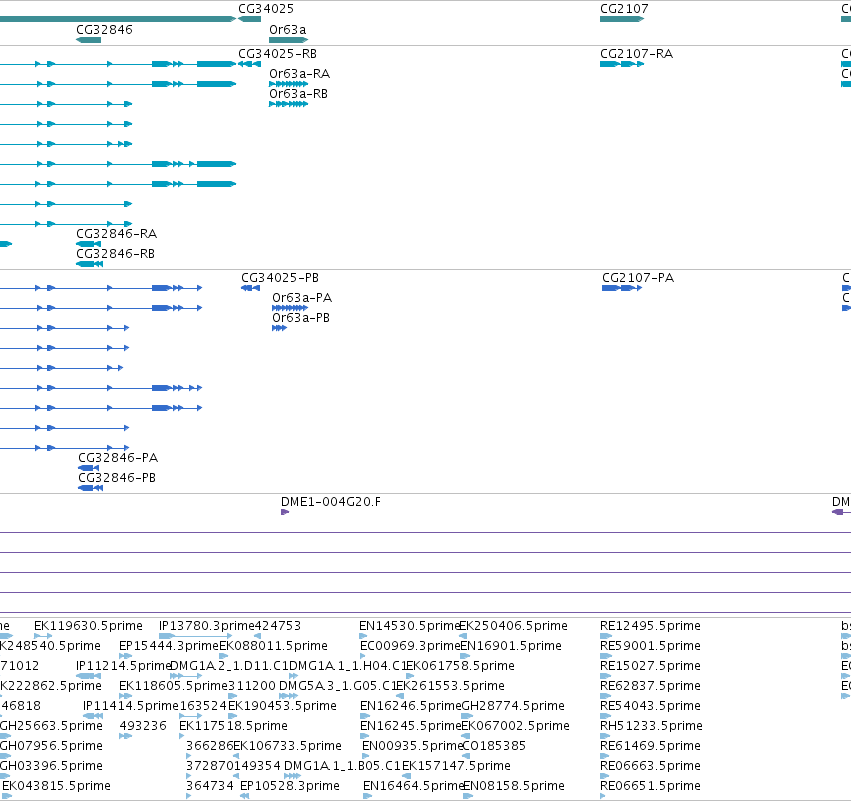
Task: Click the CG34025-PB protein label
Action: pos(280,278)
